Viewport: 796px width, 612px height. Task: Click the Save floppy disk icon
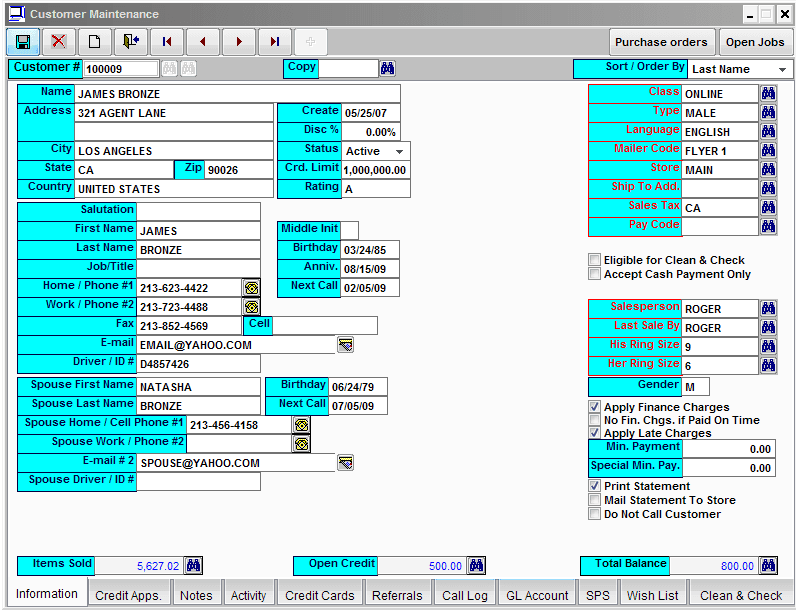[x=23, y=42]
